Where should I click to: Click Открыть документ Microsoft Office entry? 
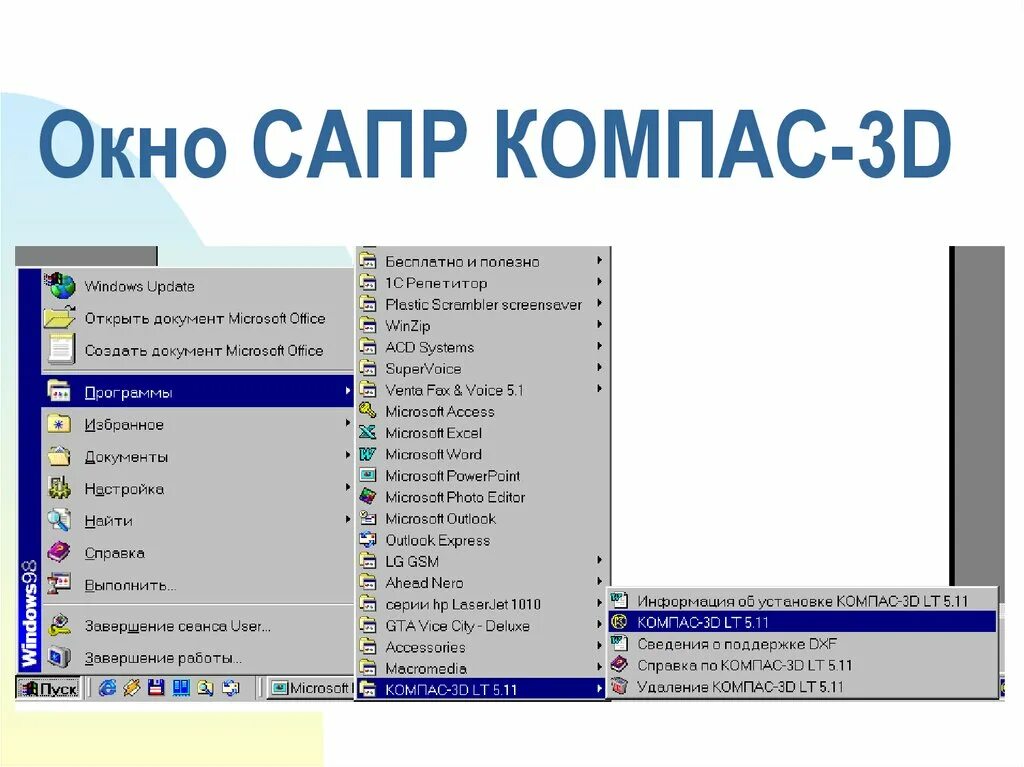click(197, 318)
